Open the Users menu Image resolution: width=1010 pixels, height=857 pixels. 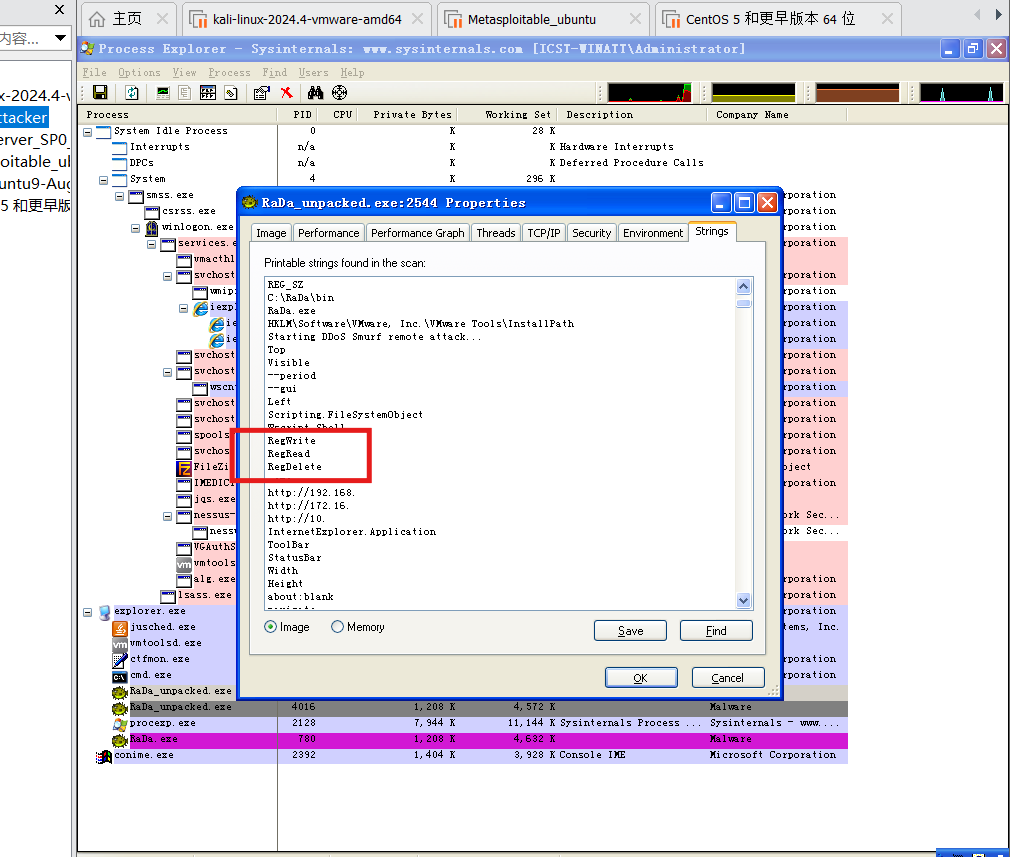[x=314, y=72]
